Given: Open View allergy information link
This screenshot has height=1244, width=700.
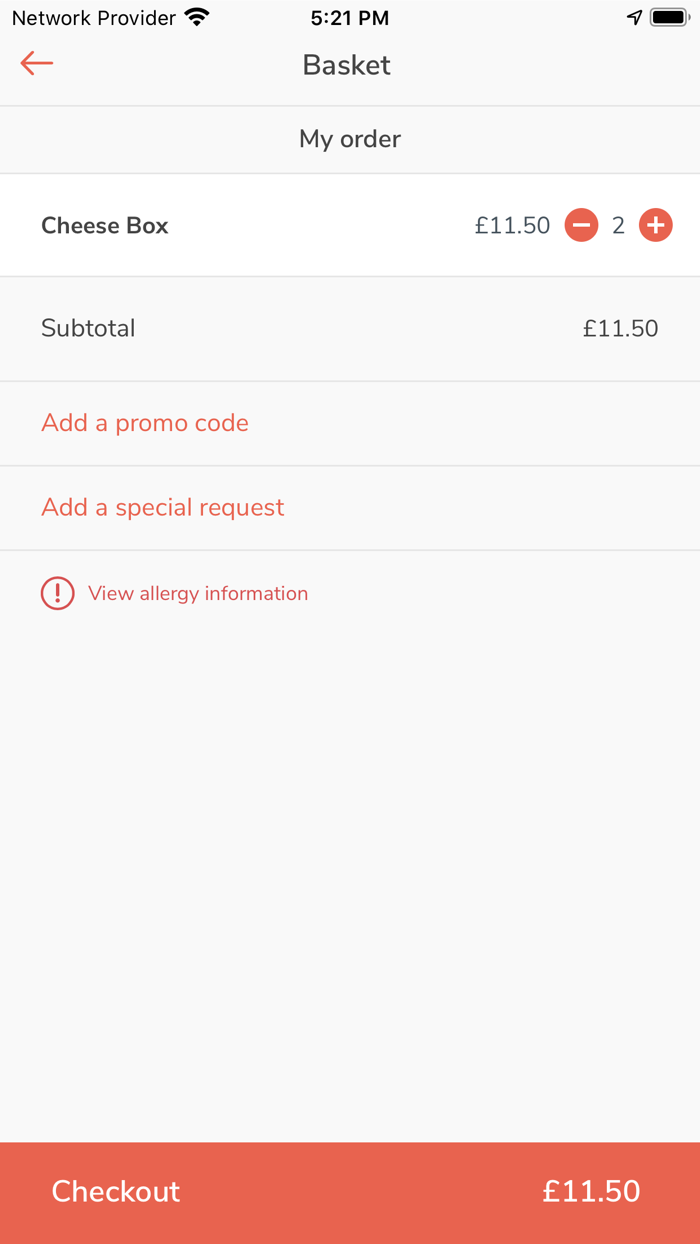Looking at the screenshot, I should point(198,594).
